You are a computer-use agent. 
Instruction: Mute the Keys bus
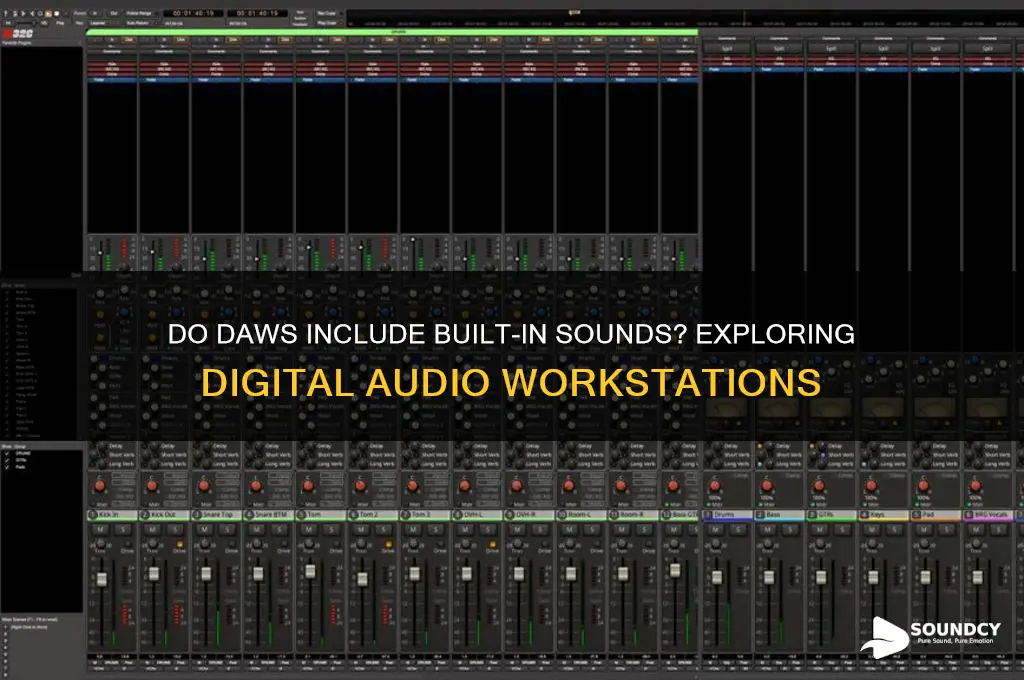pyautogui.click(x=871, y=529)
